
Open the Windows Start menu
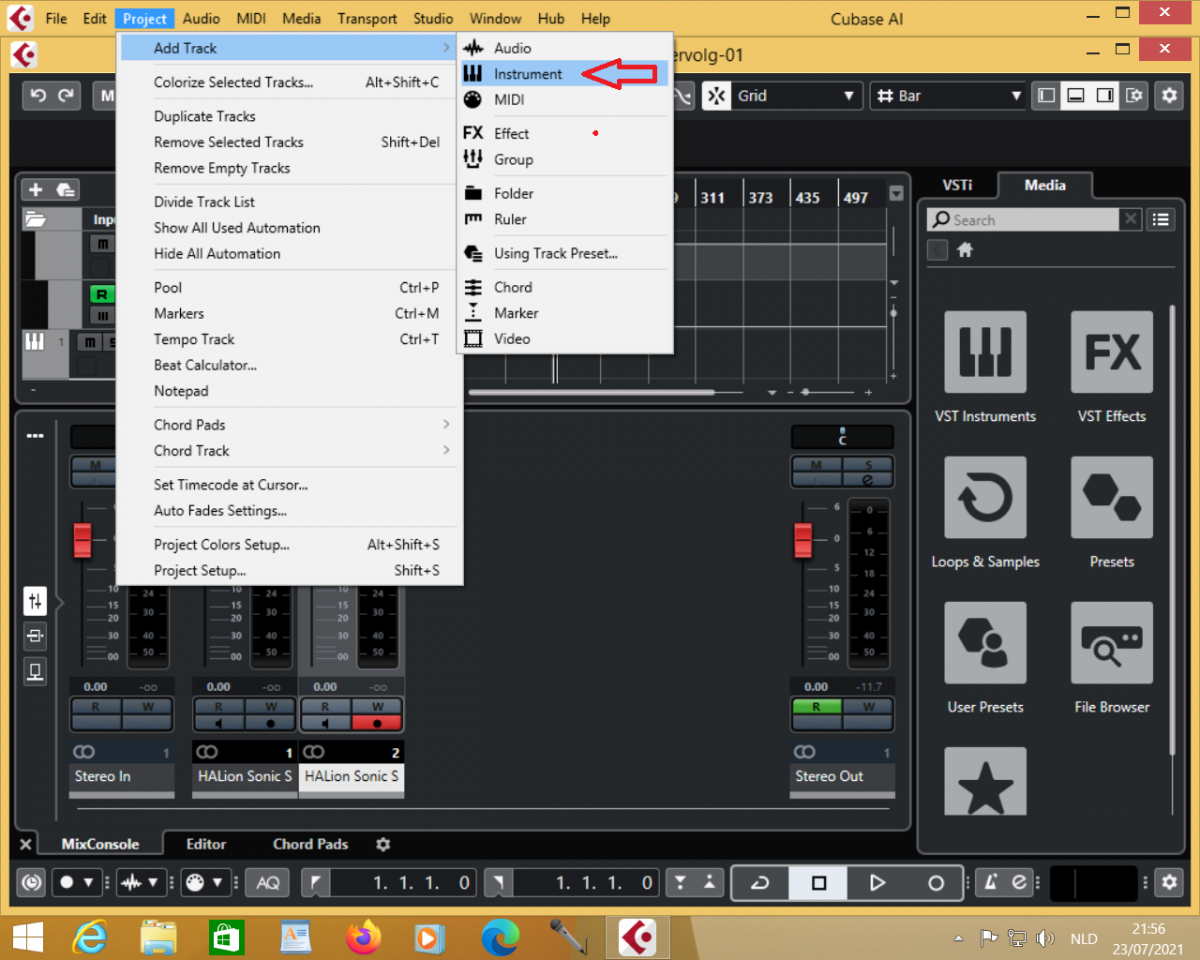27,938
